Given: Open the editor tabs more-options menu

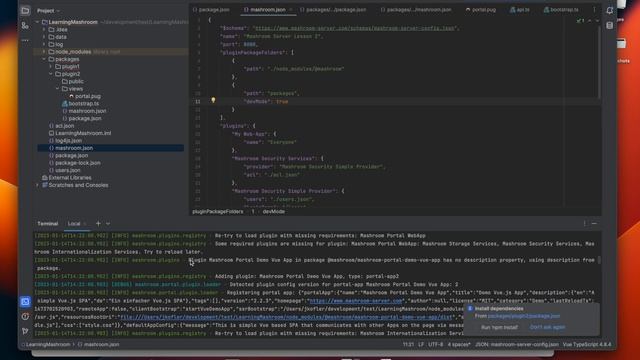Looking at the screenshot, I should [594, 9].
